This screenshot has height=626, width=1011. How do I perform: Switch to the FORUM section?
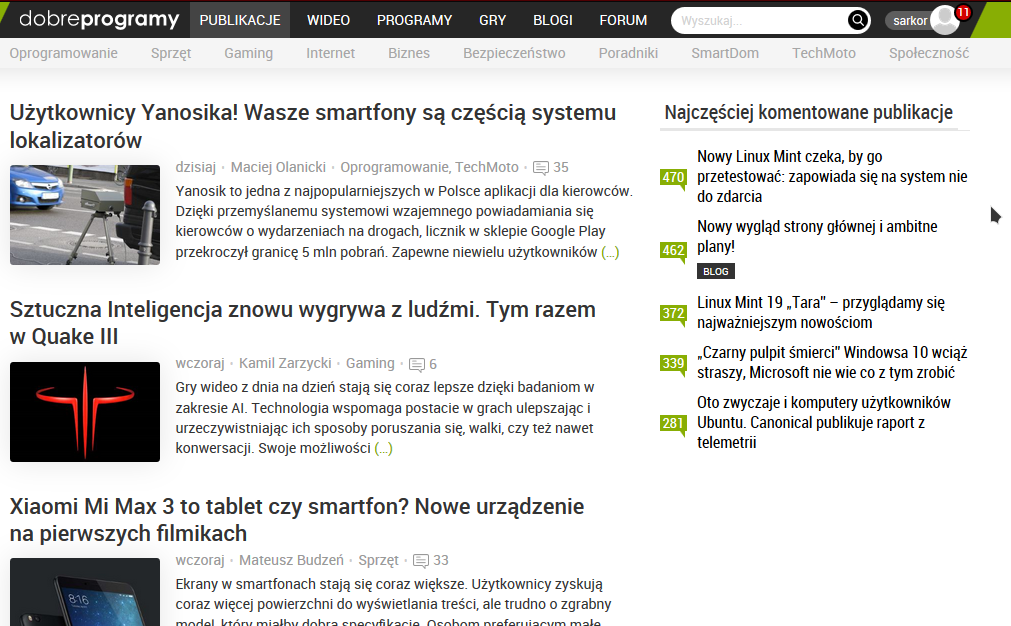622,19
